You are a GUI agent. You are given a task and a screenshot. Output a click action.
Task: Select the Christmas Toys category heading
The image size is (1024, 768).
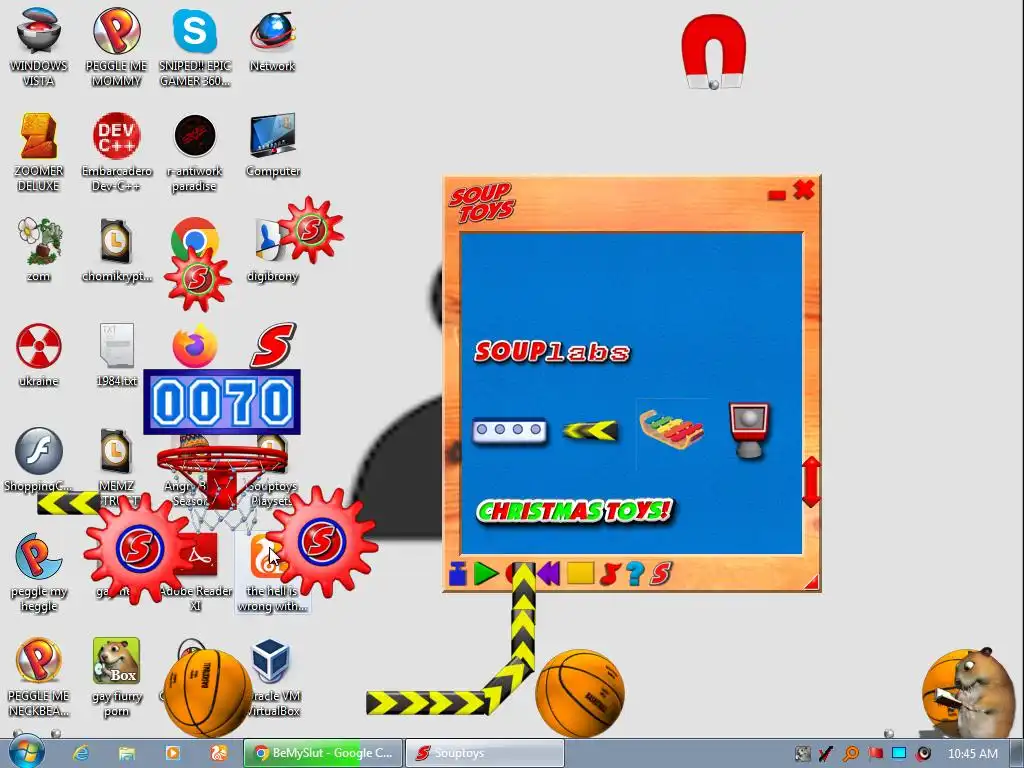pos(574,511)
